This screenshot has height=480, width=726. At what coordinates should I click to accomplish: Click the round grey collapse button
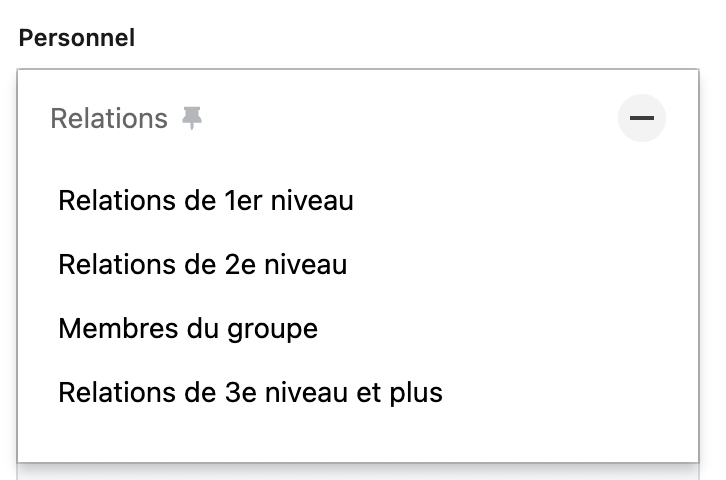pos(642,118)
